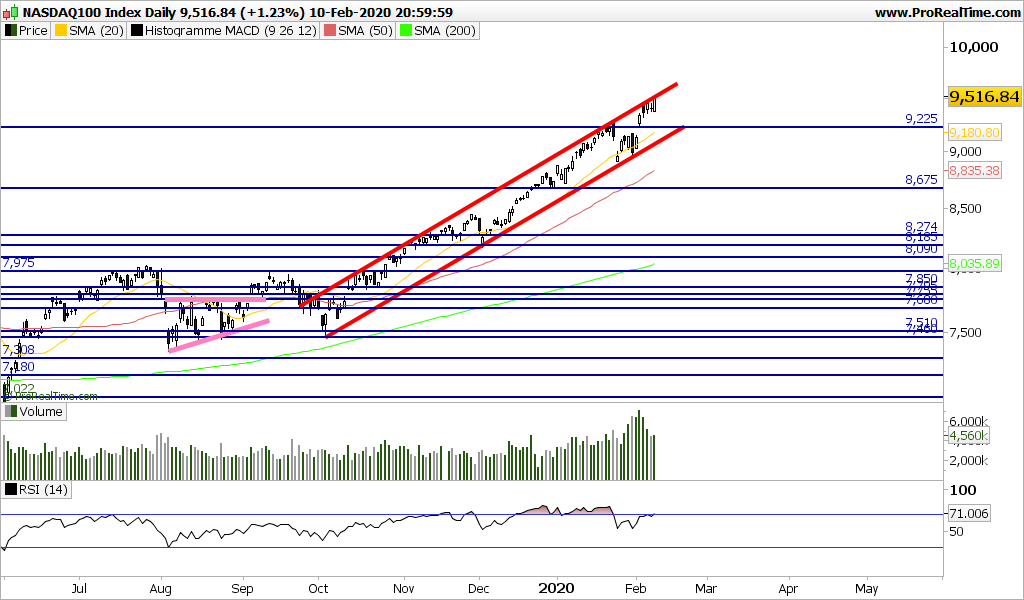Click the green SMA (200) color swatch

(x=406, y=31)
